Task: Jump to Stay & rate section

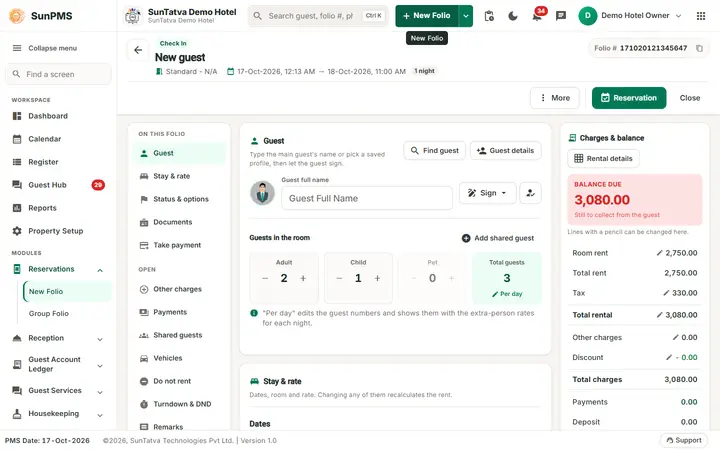Action: point(180,176)
